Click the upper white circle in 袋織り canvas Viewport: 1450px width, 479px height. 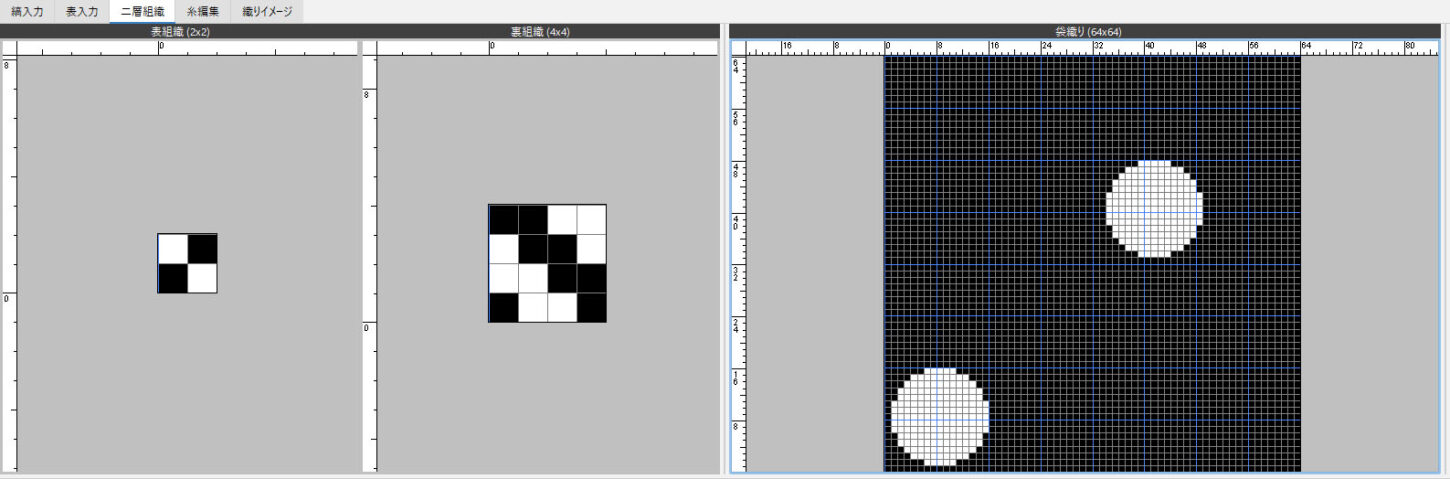tap(1154, 208)
